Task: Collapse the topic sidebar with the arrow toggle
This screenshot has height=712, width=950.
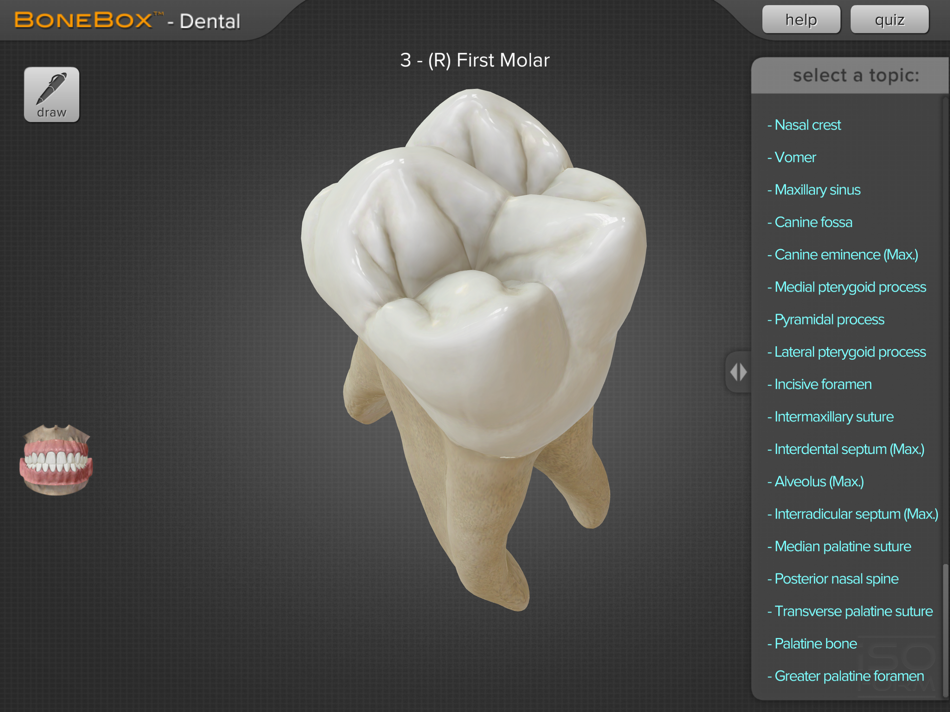Action: (x=738, y=371)
